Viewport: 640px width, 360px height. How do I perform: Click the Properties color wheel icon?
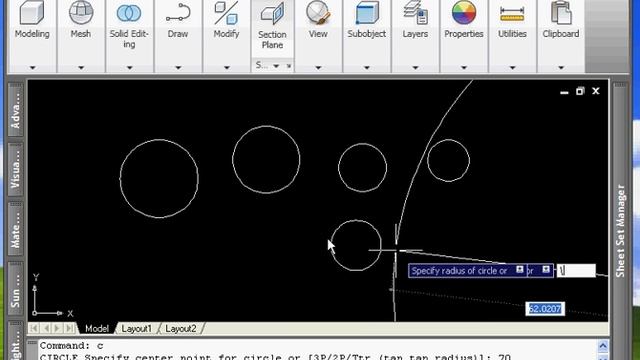click(464, 13)
